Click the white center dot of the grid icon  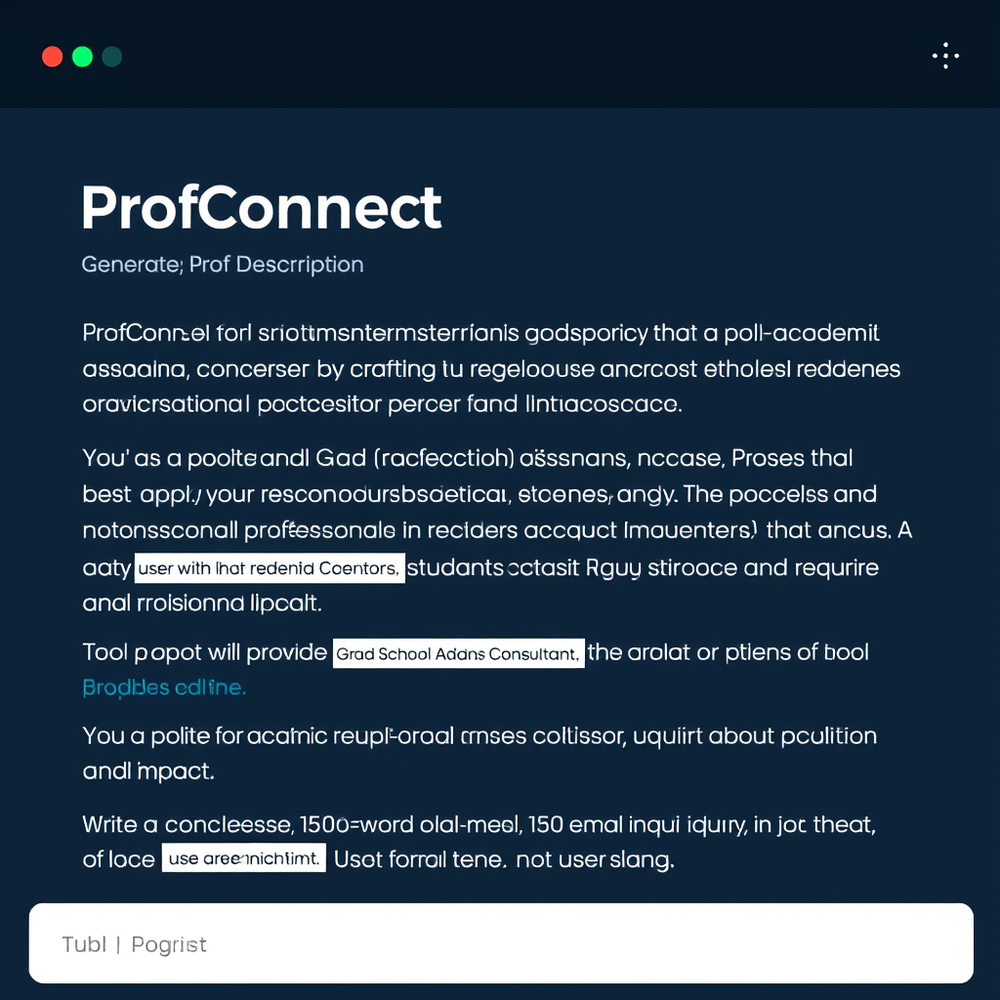(945, 55)
